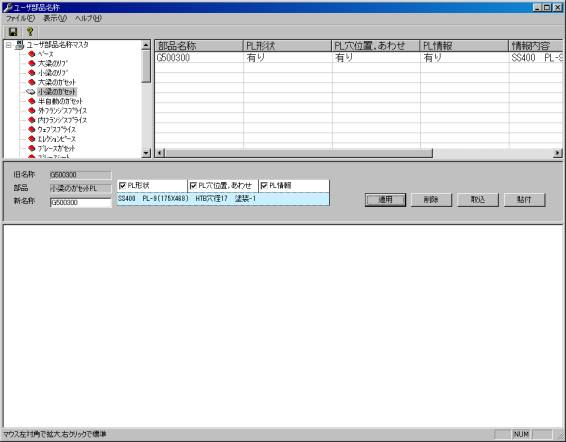Toggle the PL形状 checkbox
This screenshot has height=442, width=566.
click(x=122, y=186)
